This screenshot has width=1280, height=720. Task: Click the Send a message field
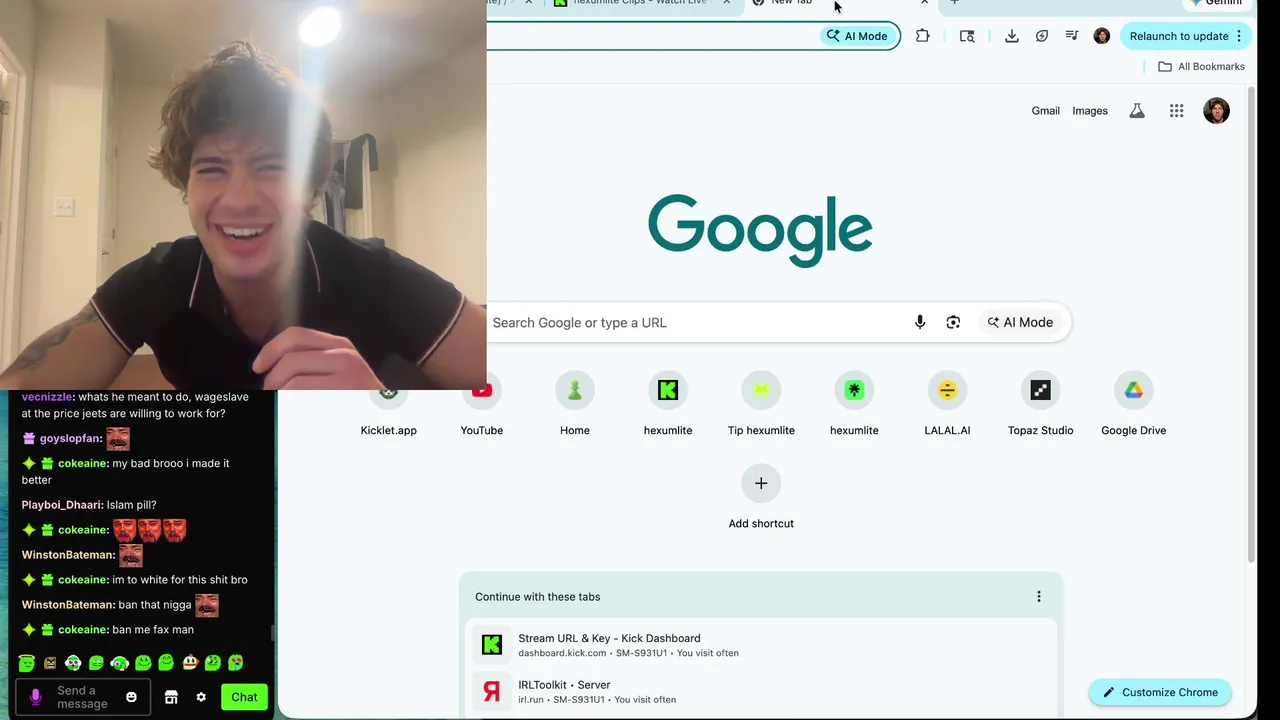pyautogui.click(x=83, y=697)
